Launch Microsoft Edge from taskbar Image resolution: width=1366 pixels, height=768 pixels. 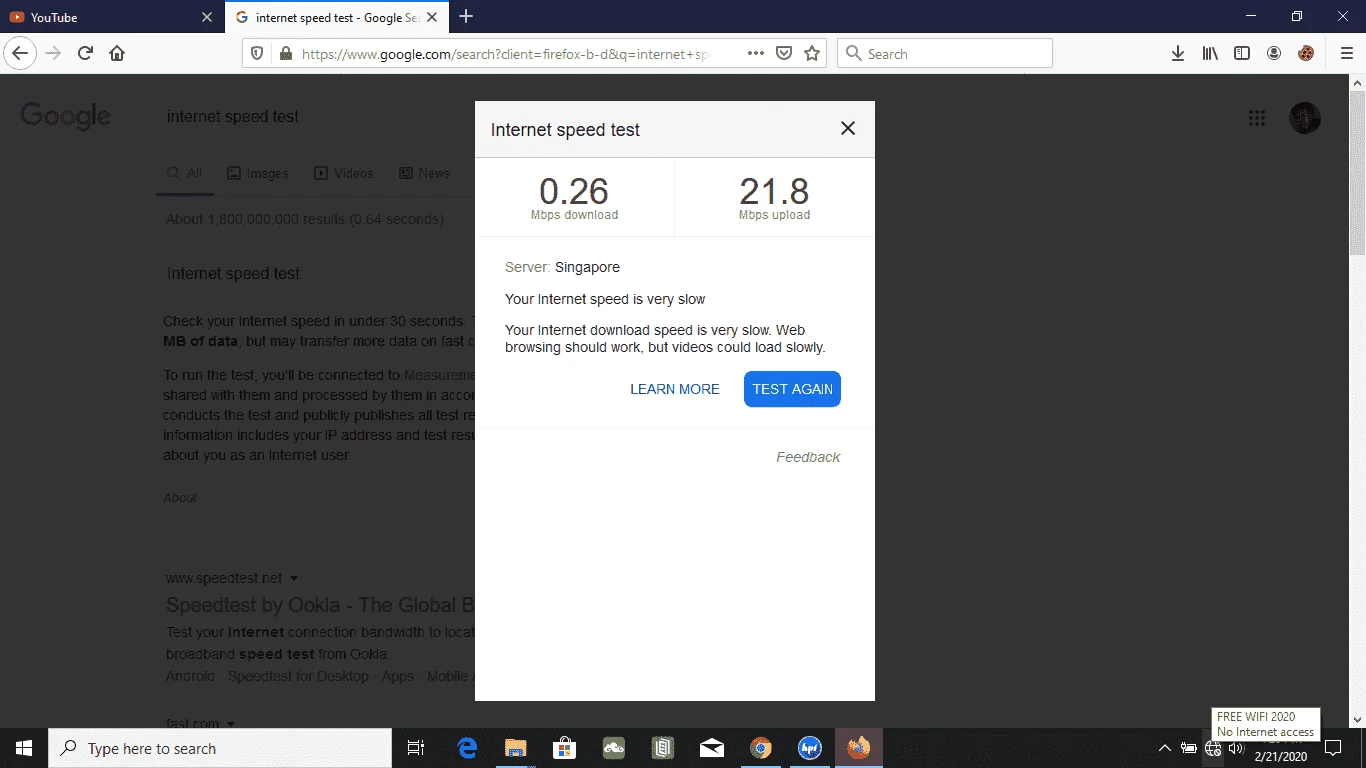[x=467, y=748]
